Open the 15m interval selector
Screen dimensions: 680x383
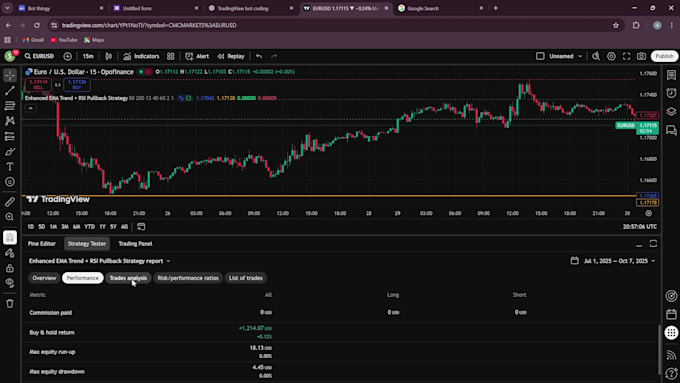click(x=88, y=56)
